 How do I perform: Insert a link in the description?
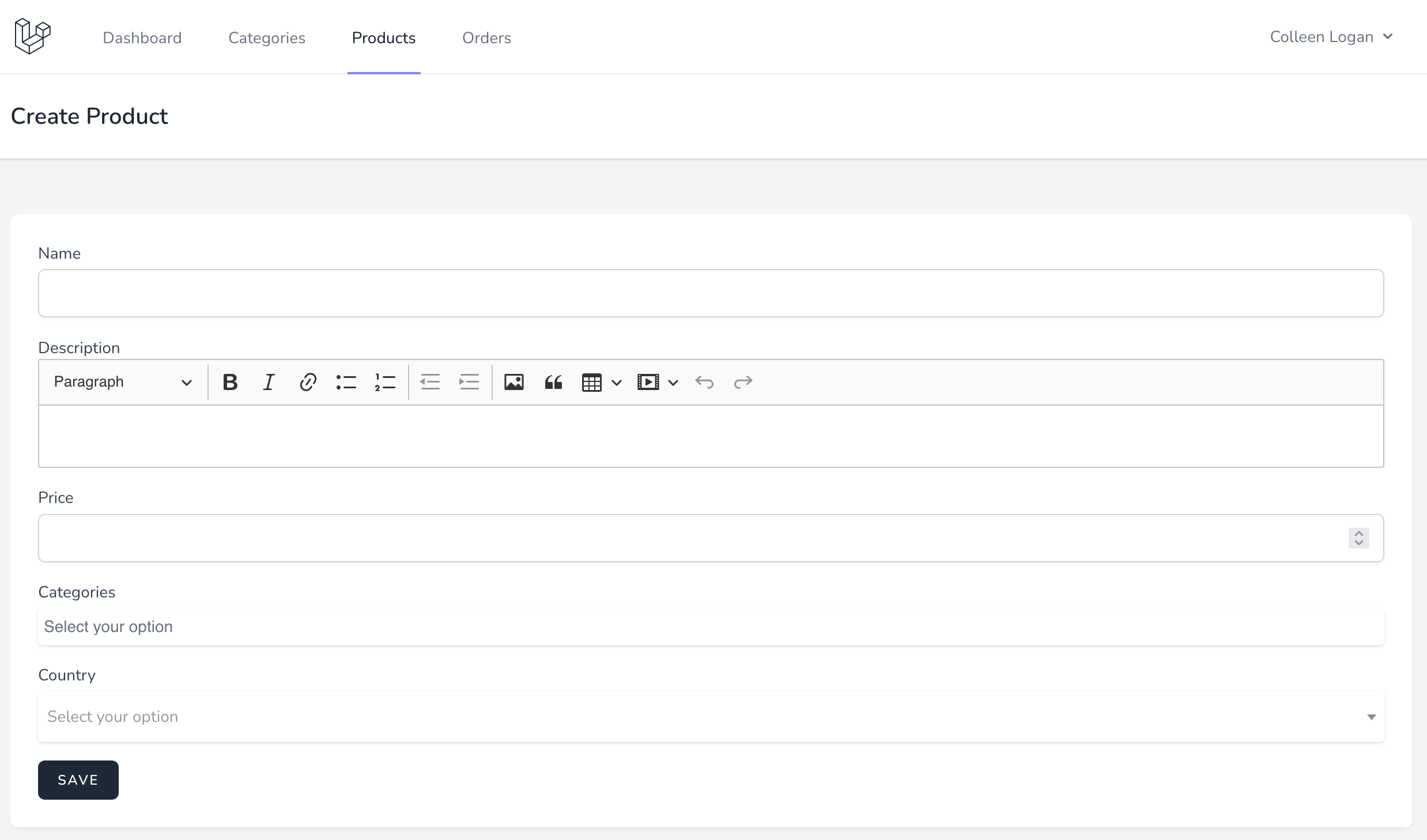pos(308,382)
